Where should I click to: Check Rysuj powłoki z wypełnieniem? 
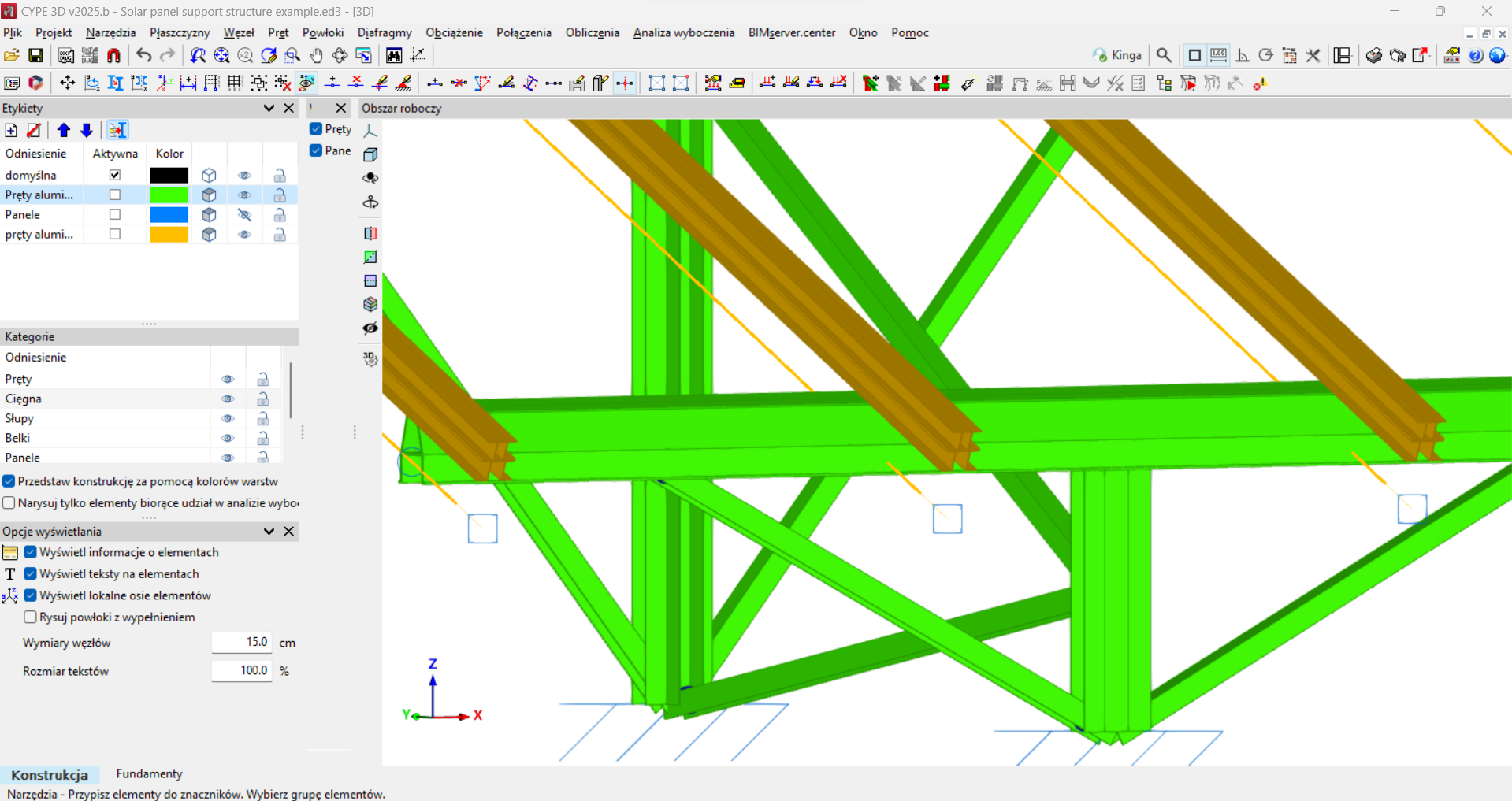pos(30,617)
